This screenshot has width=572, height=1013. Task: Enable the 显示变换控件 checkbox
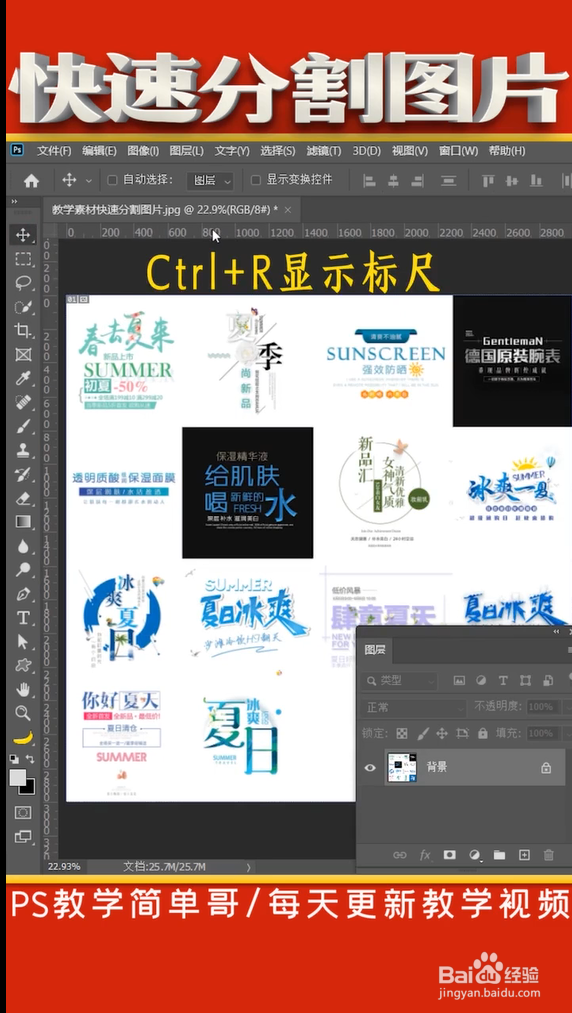[x=256, y=180]
